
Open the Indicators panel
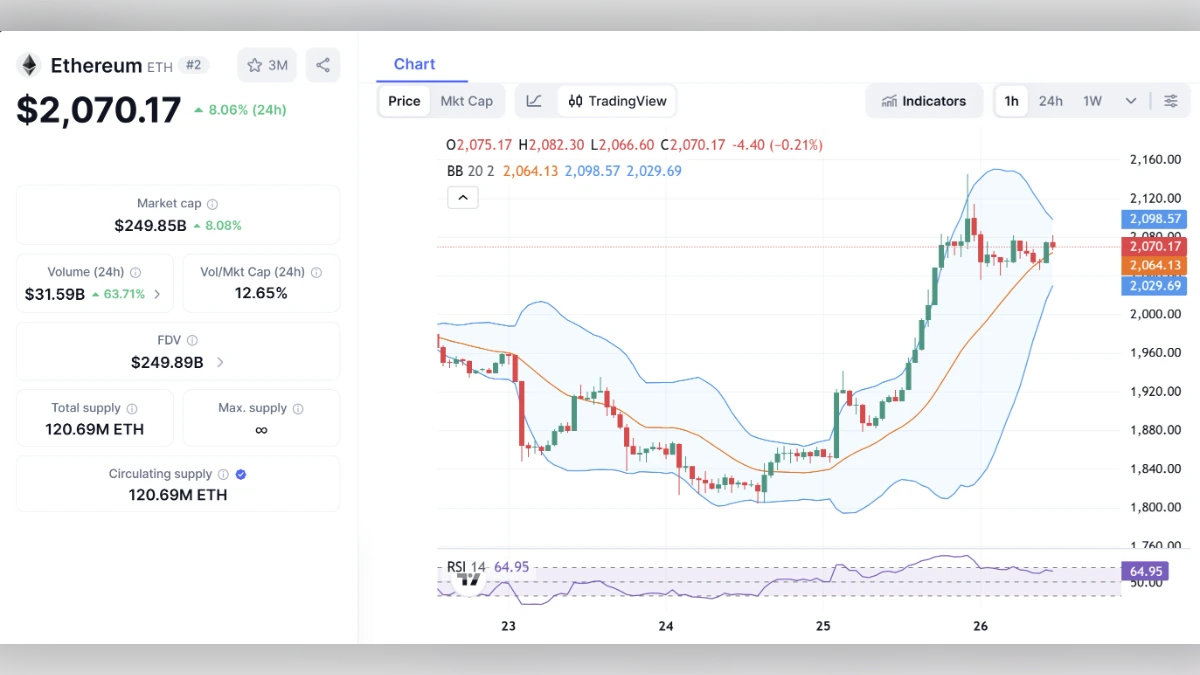click(923, 100)
